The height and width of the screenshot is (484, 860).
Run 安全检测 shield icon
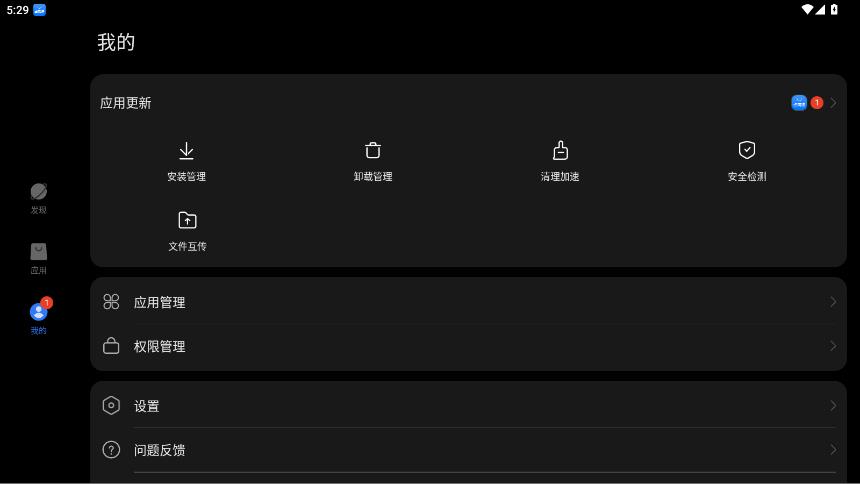(x=747, y=150)
